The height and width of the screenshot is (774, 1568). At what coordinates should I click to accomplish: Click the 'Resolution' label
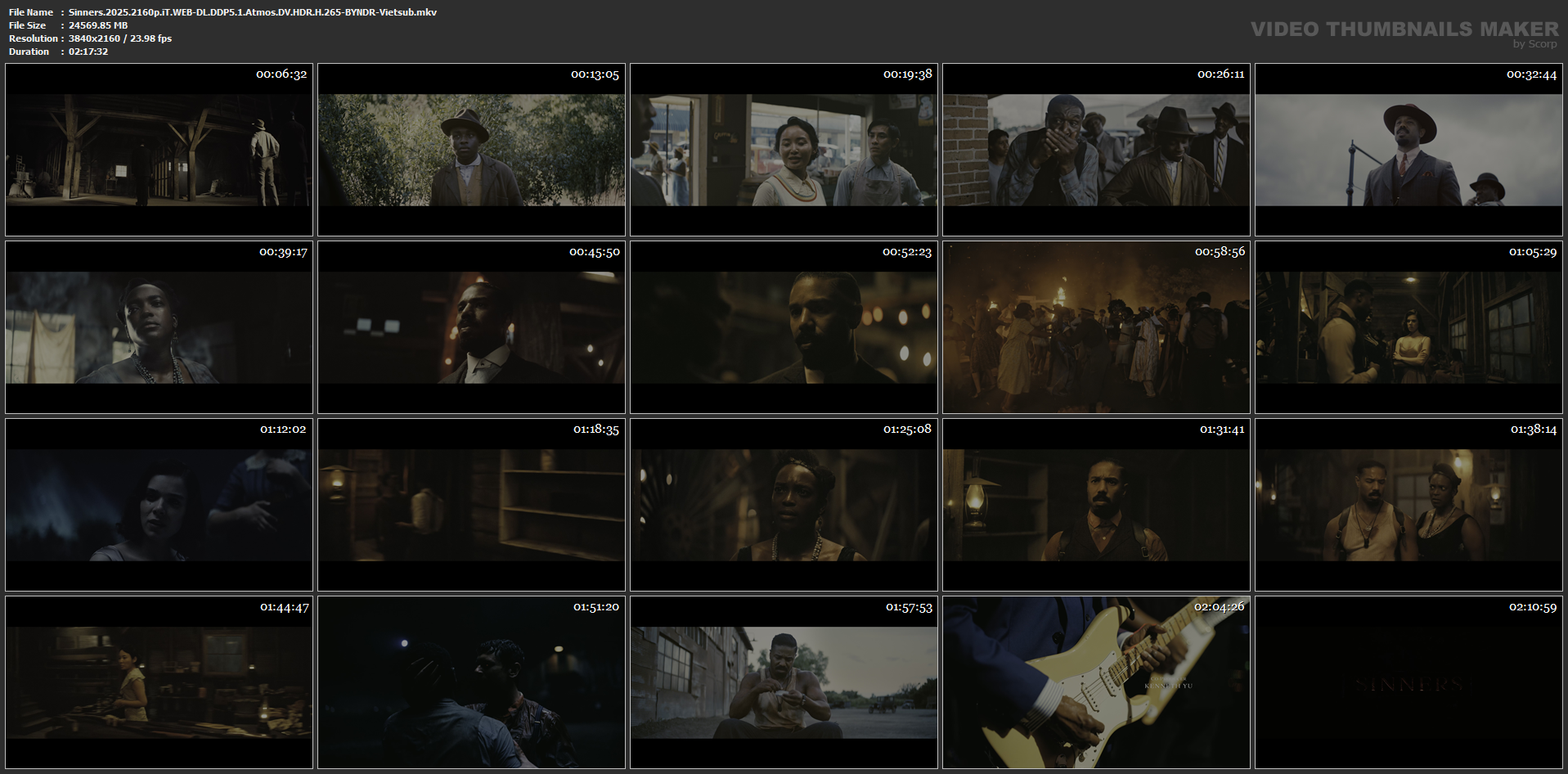pos(34,38)
